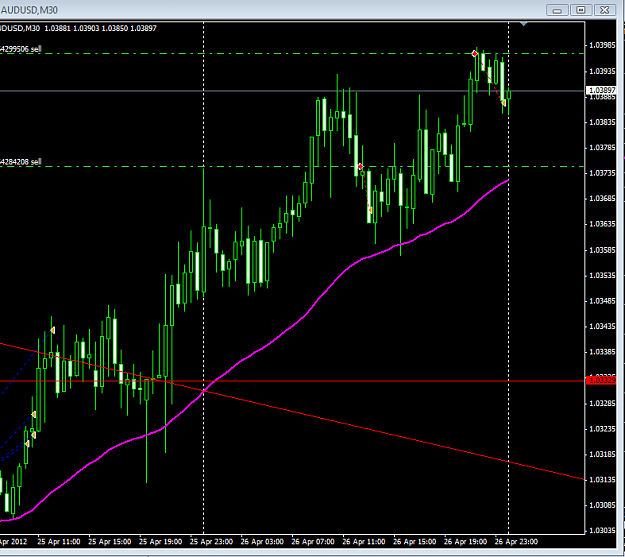625x557 pixels.
Task: Click the 1.03435 price scale label
Action: tap(602, 327)
